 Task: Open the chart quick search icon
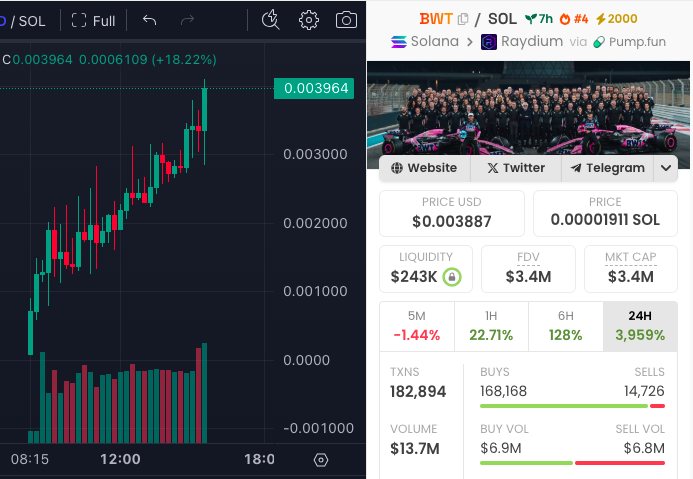click(270, 20)
